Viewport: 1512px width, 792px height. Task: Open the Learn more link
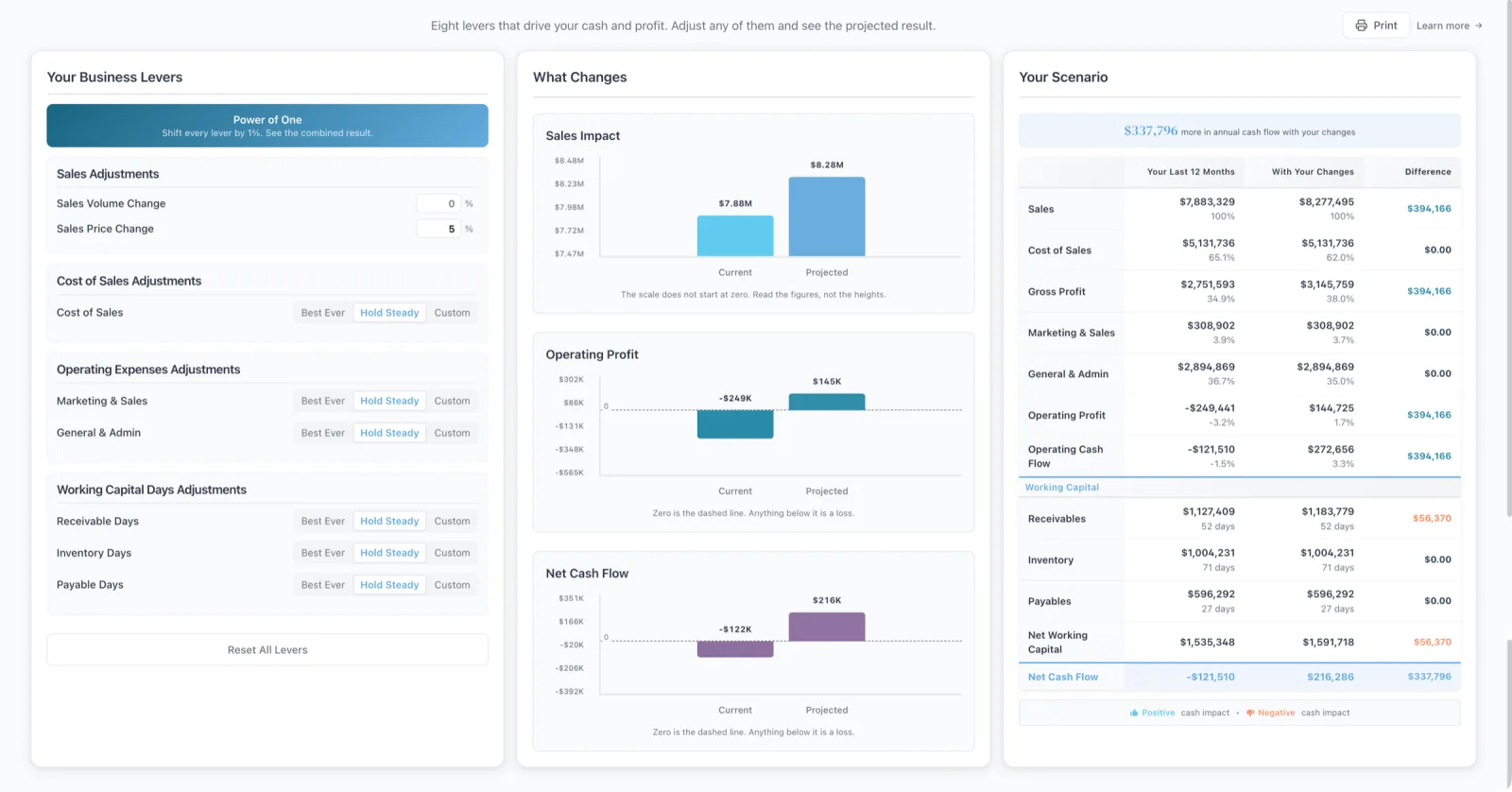point(1449,26)
